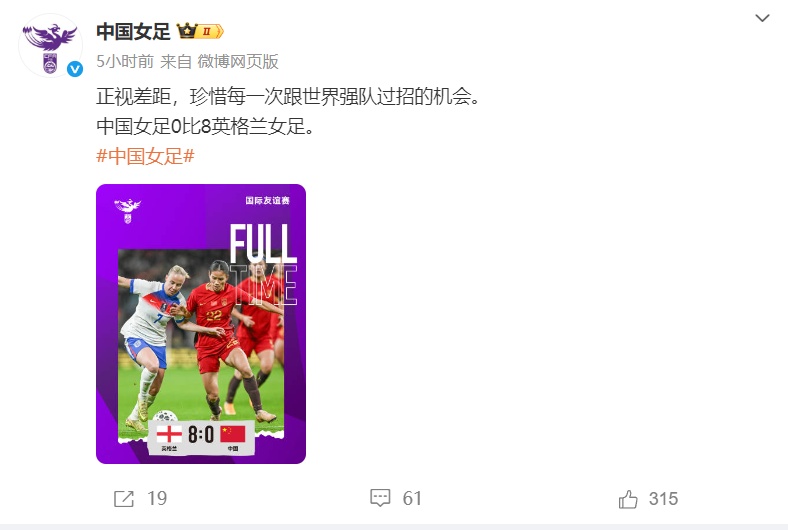Click the comment count 61
This screenshot has width=788, height=530.
tap(412, 498)
